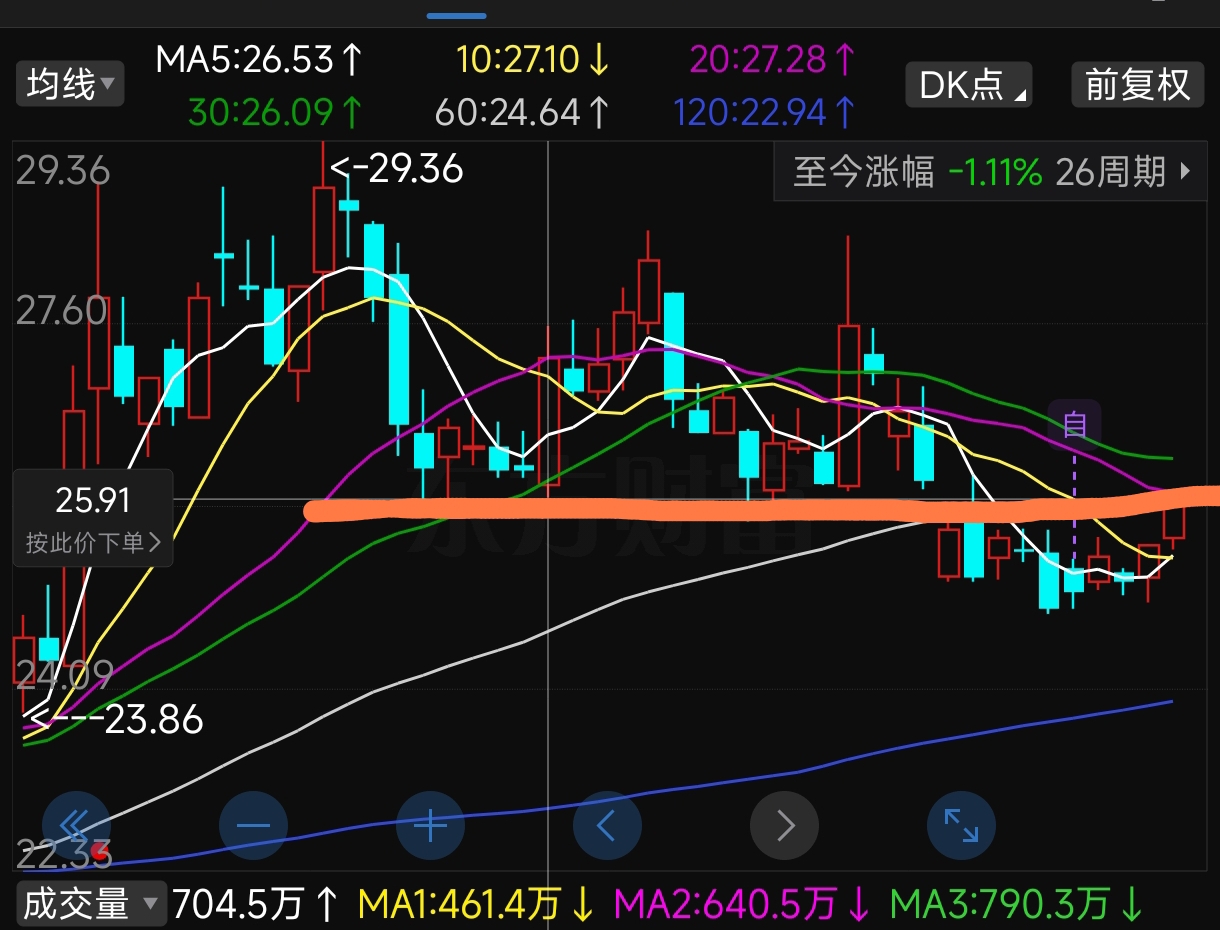This screenshot has height=930, width=1220.
Task: Expand chart to fullscreen icon
Action: (962, 826)
